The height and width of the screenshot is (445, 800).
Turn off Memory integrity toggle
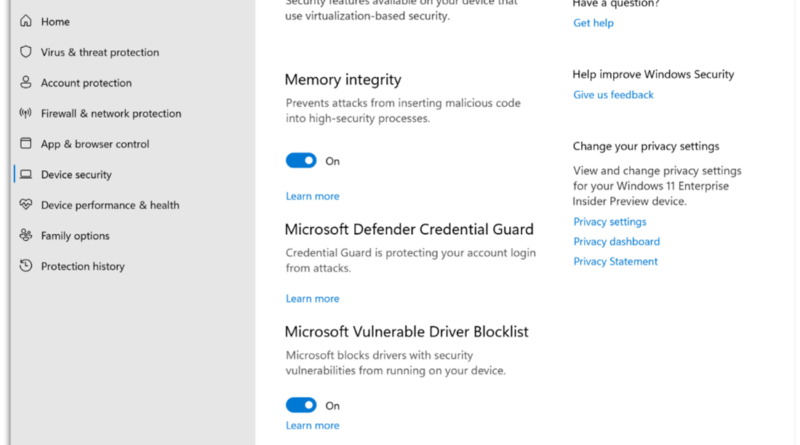click(301, 161)
